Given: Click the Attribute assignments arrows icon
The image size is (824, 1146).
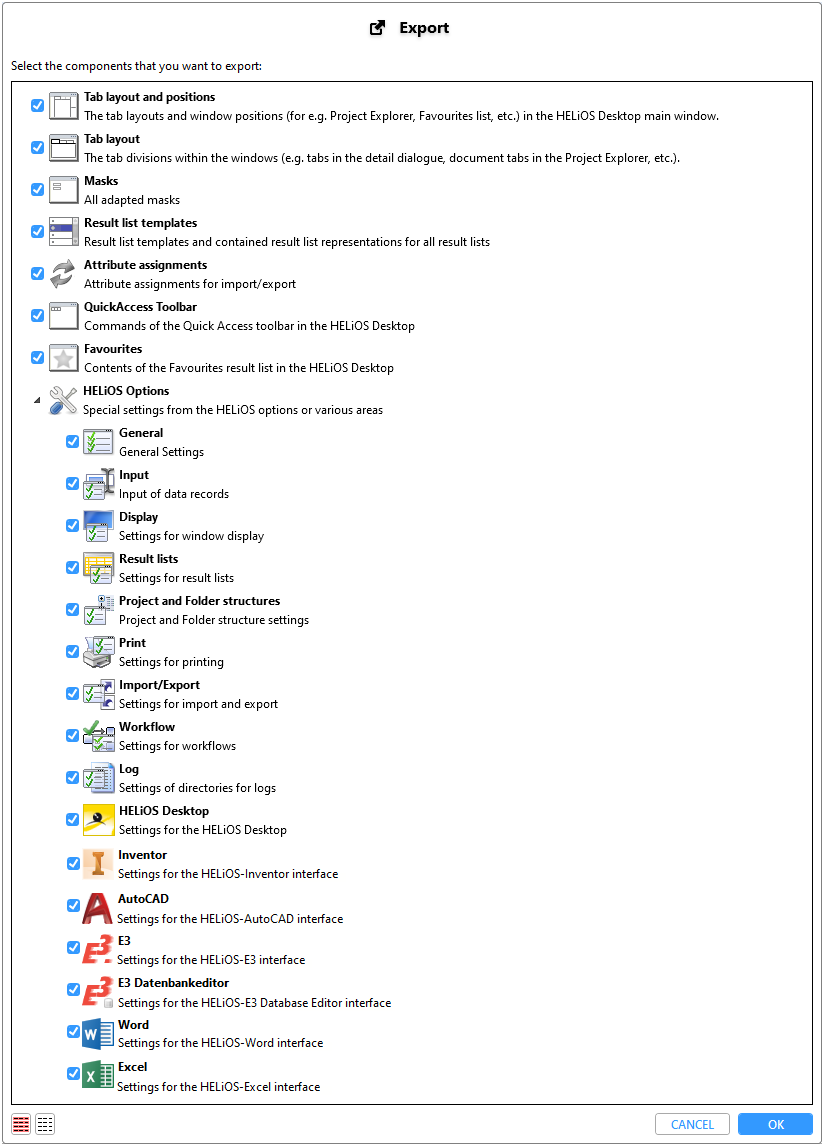Looking at the screenshot, I should click(63, 274).
